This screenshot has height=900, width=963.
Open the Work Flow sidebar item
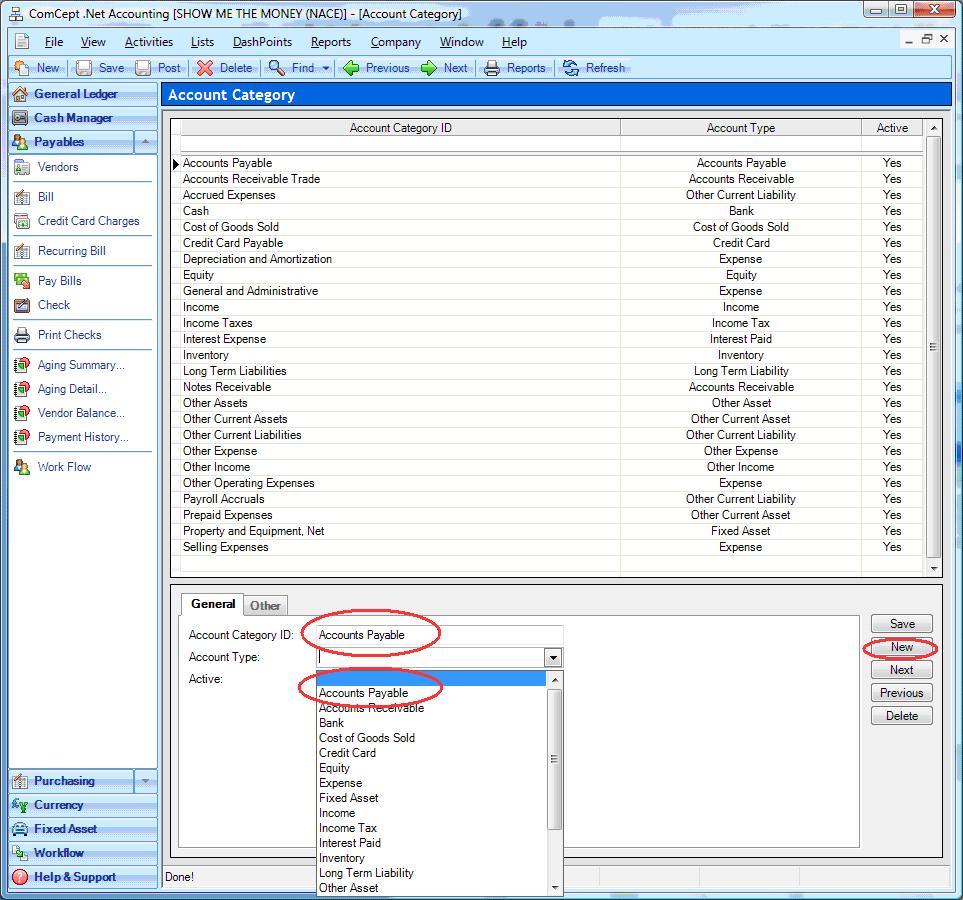tap(64, 467)
